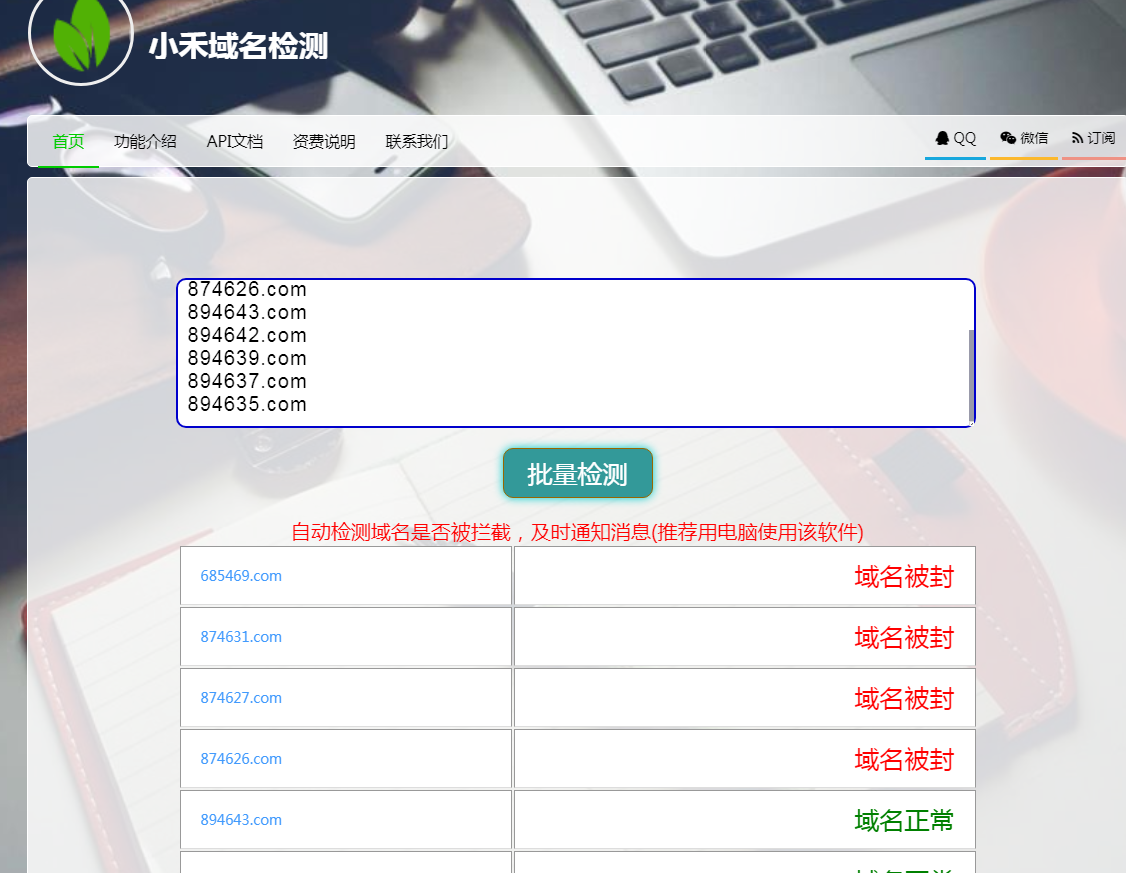Open the 874626.com domain link
The image size is (1126, 873).
click(x=241, y=758)
